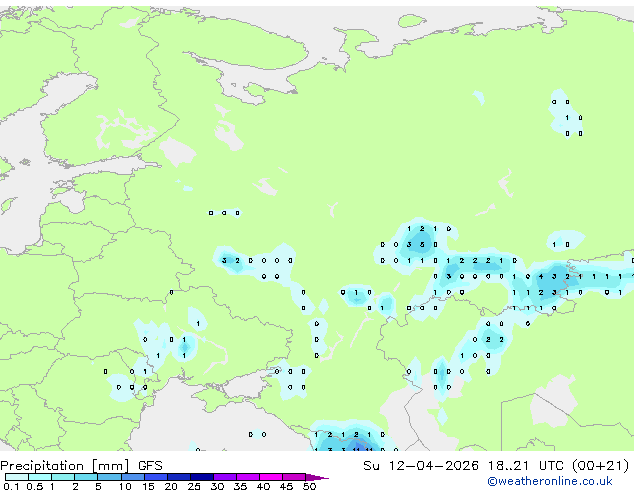634x490 pixels.
Task: Select legend swatch between 15 and 20
Action: [155, 477]
